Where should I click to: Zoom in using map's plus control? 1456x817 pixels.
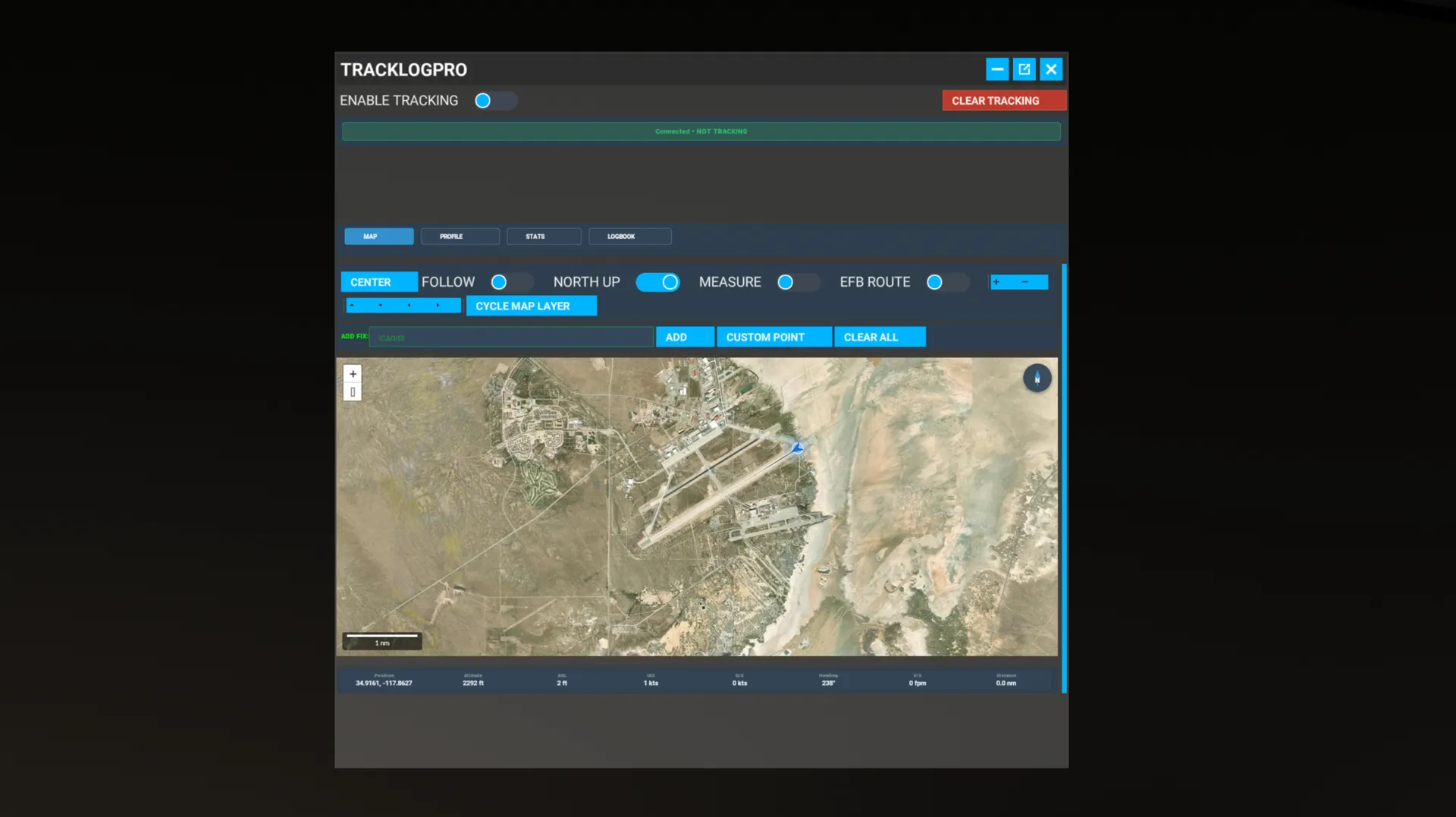pyautogui.click(x=353, y=374)
